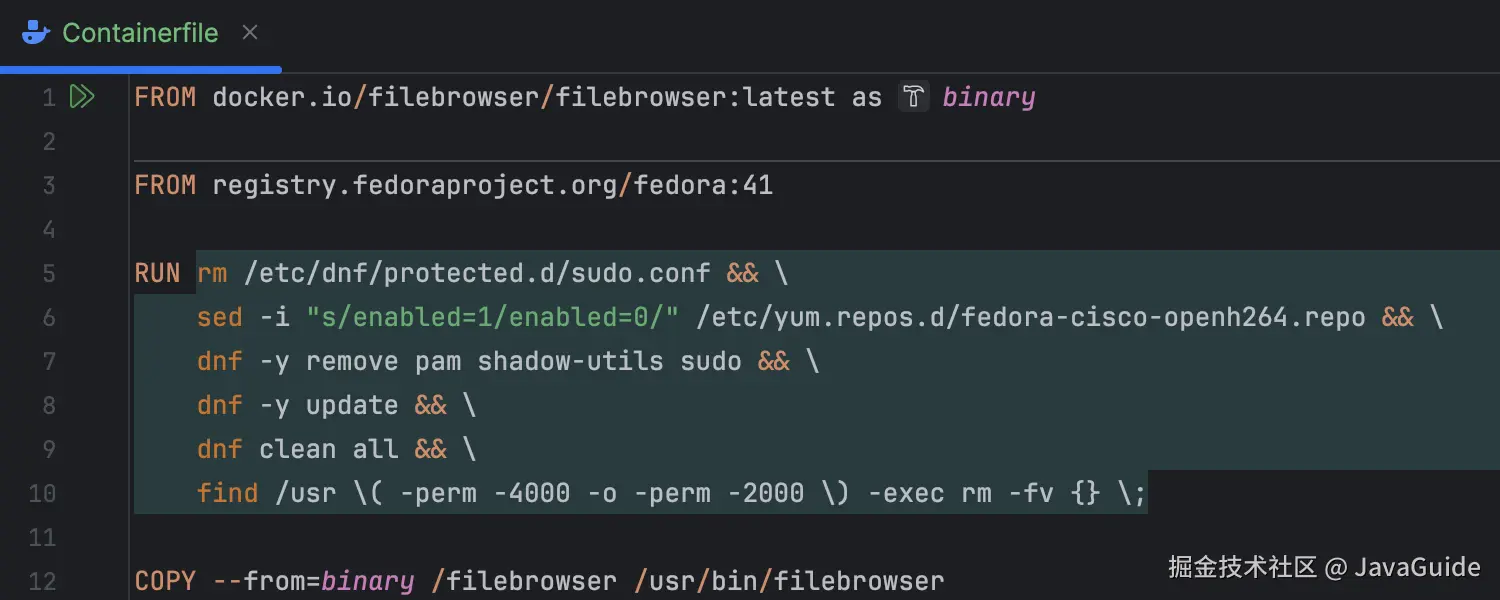
Task: Click the "s/enabled=1/enabled=0/" string literal
Action: tap(493, 318)
